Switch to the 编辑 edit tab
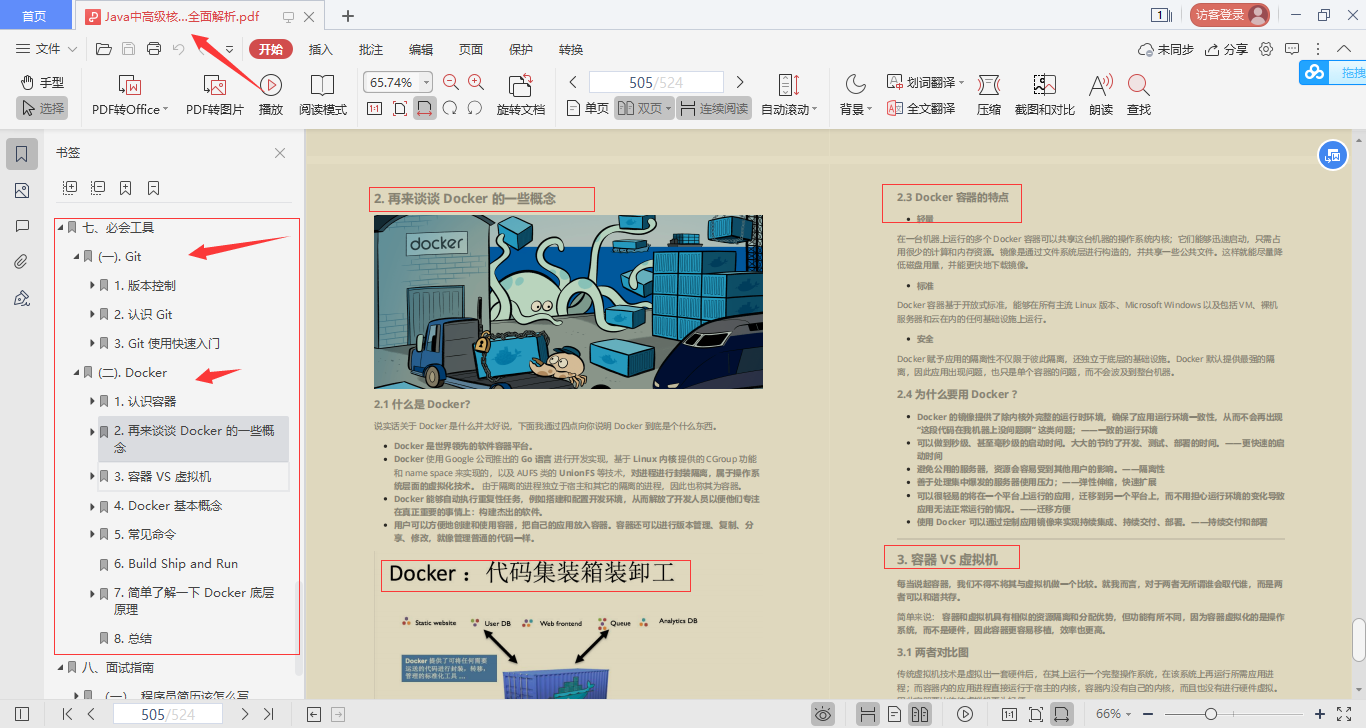This screenshot has width=1366, height=728. (x=421, y=49)
